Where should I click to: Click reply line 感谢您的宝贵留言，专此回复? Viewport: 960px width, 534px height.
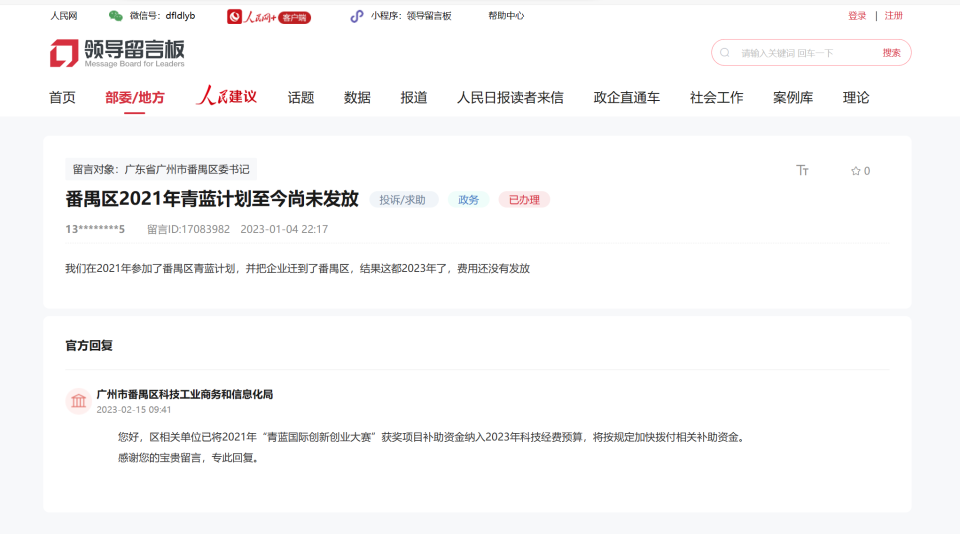coord(188,457)
